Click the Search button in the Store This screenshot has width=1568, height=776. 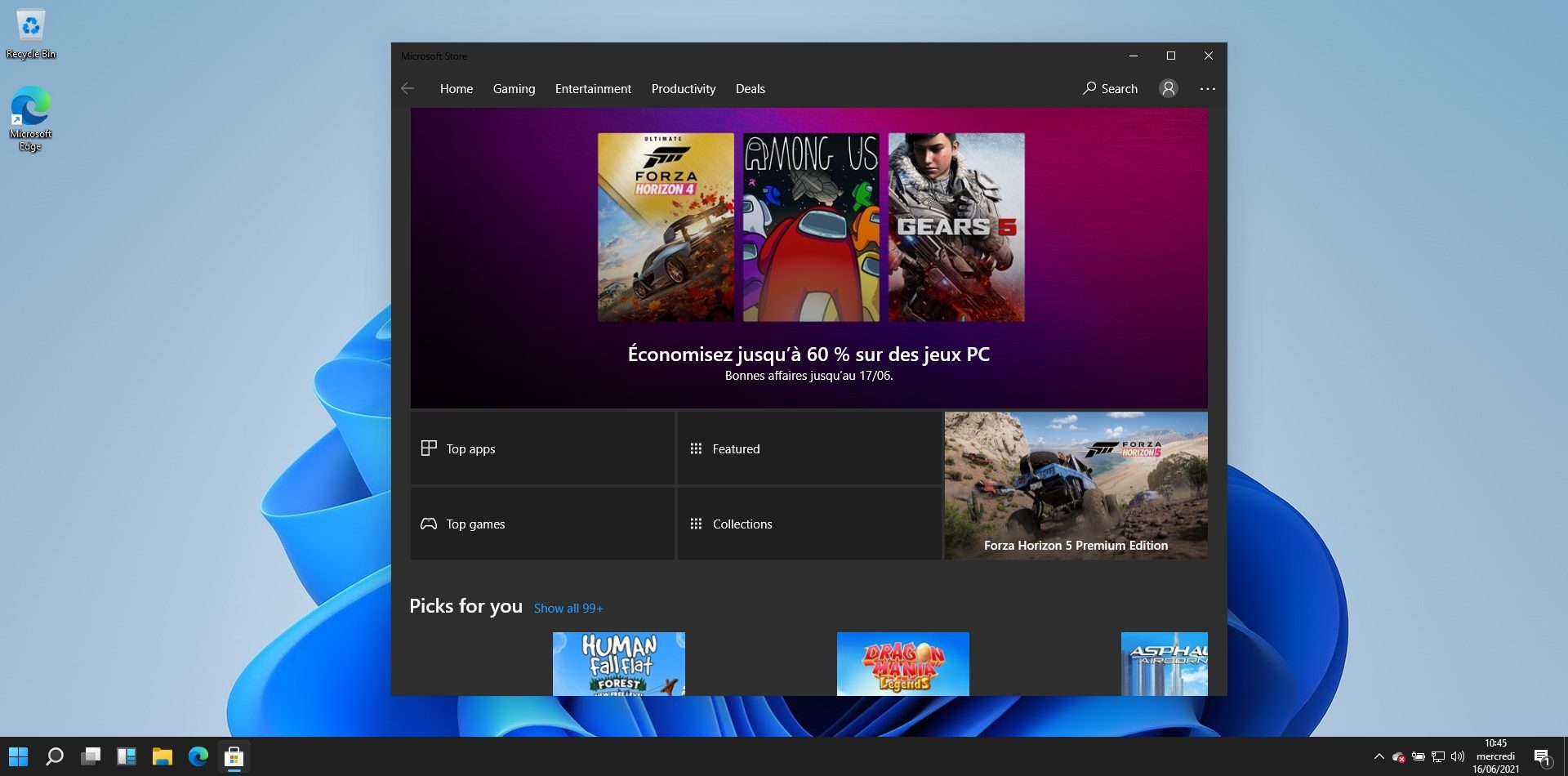pyautogui.click(x=1110, y=88)
